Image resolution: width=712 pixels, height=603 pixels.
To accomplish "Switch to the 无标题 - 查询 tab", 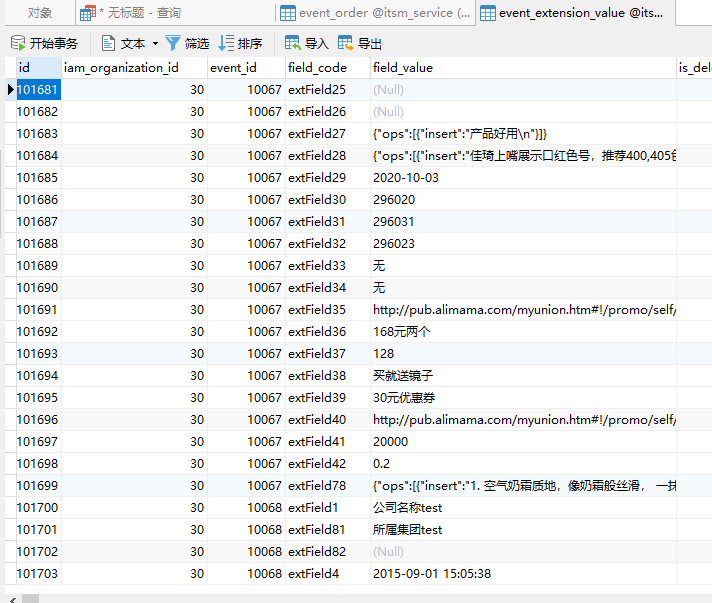I will coord(175,13).
